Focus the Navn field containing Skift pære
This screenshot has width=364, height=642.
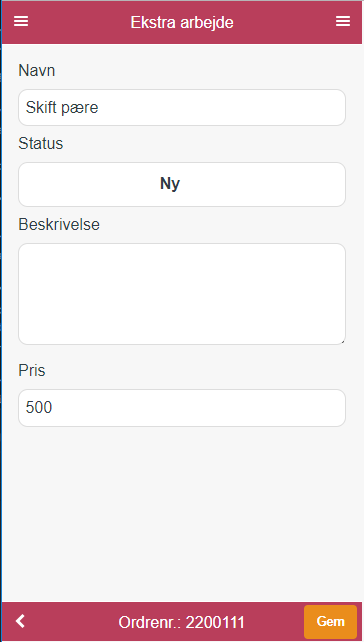[182, 108]
